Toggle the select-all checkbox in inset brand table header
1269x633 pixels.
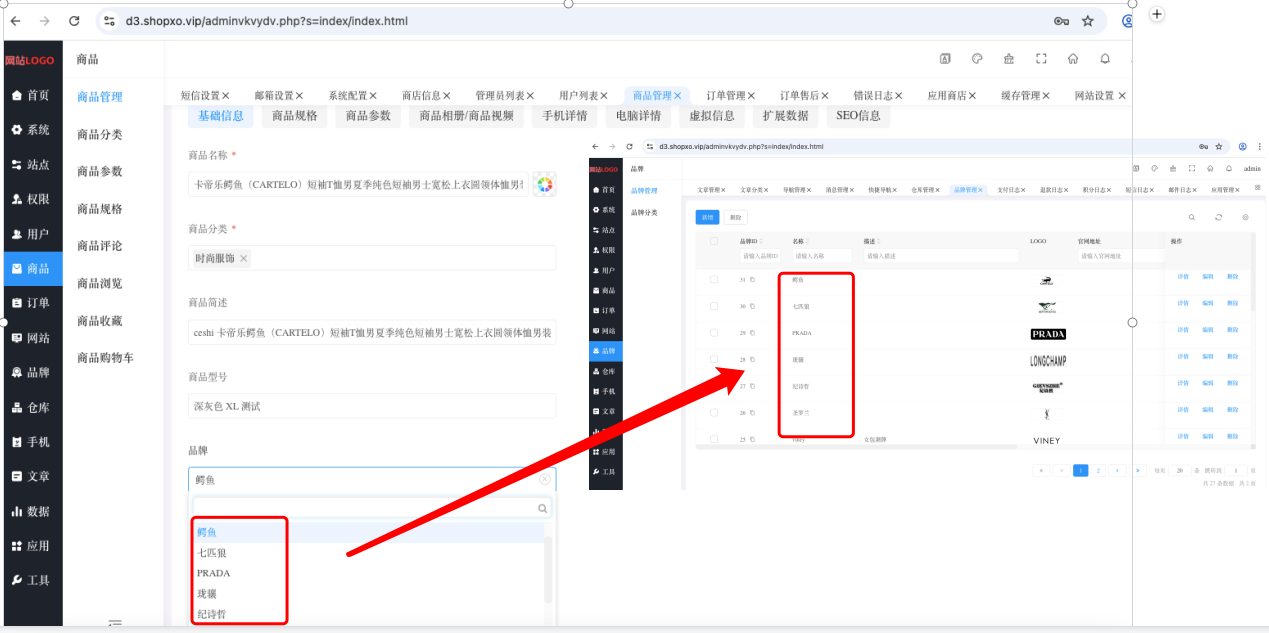714,241
